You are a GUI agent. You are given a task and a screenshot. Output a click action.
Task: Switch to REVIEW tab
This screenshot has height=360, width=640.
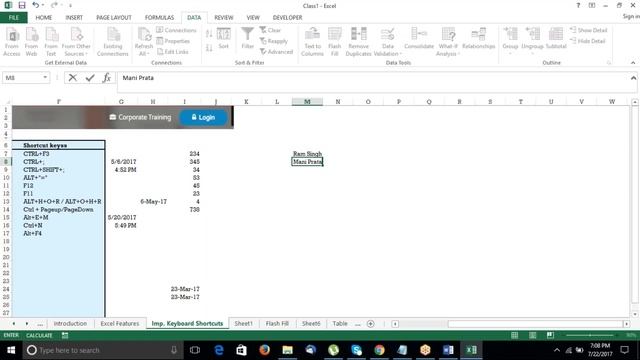(224, 18)
